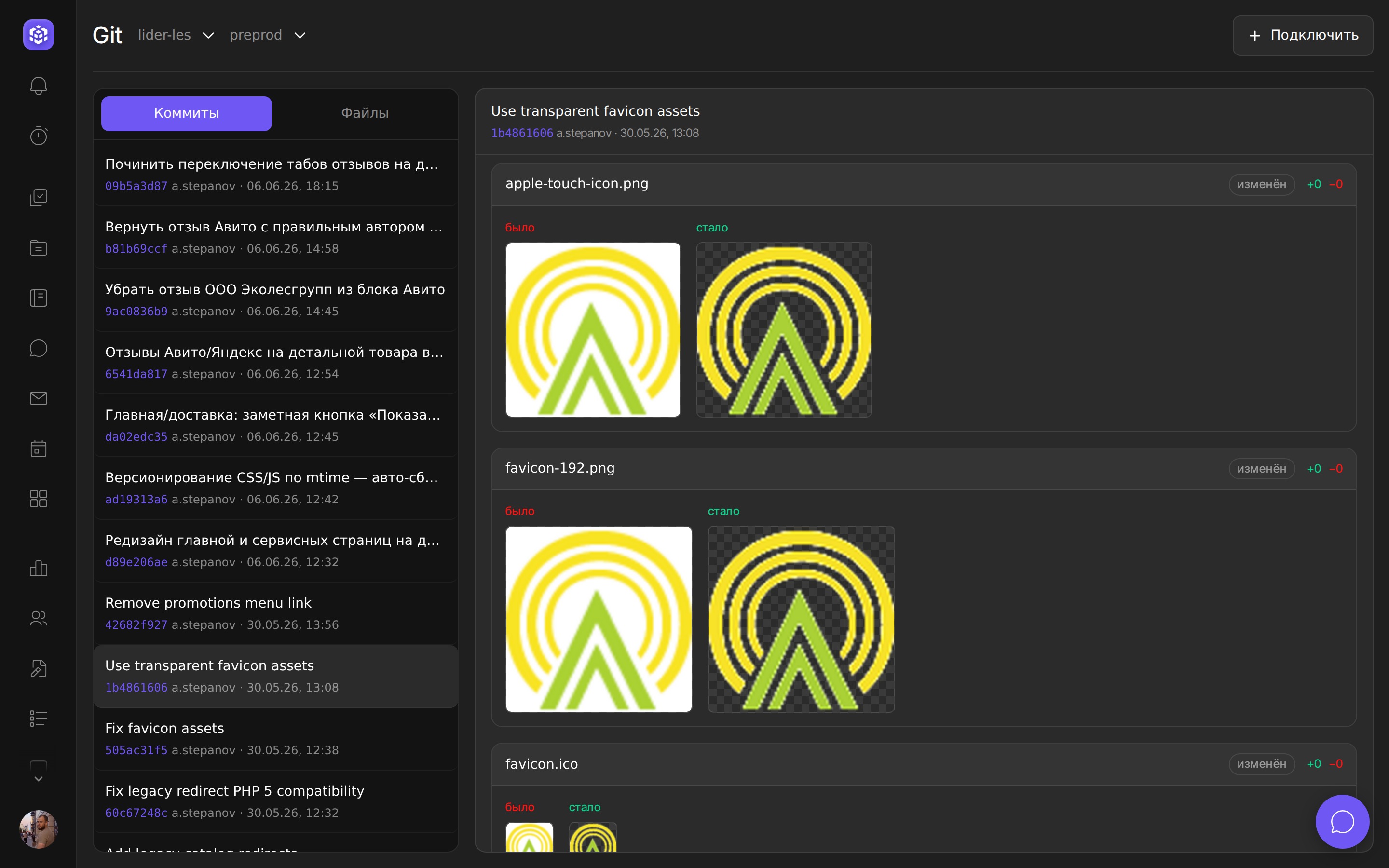Viewport: 1389px width, 868px height.
Task: Click the Git page title
Action: click(108, 35)
